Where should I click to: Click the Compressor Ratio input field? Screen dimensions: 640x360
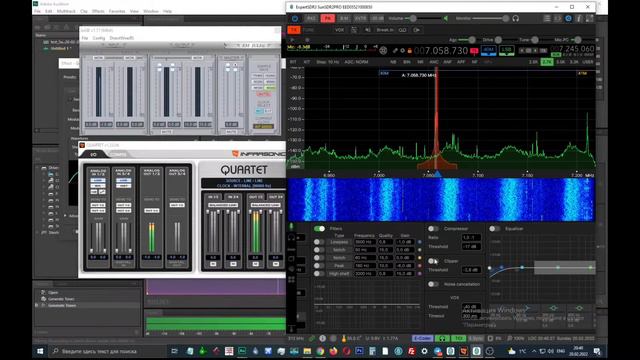[x=471, y=237]
